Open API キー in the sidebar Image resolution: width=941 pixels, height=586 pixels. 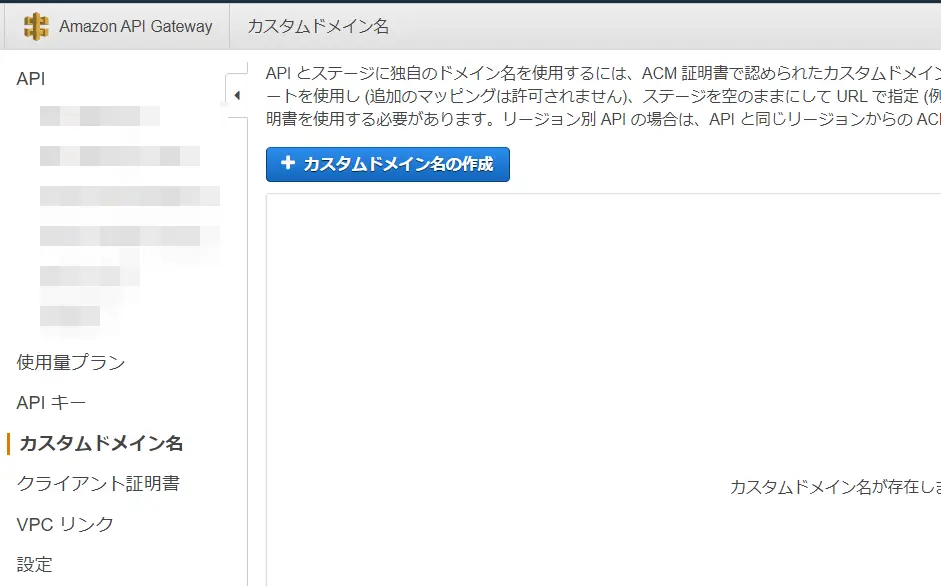click(51, 402)
